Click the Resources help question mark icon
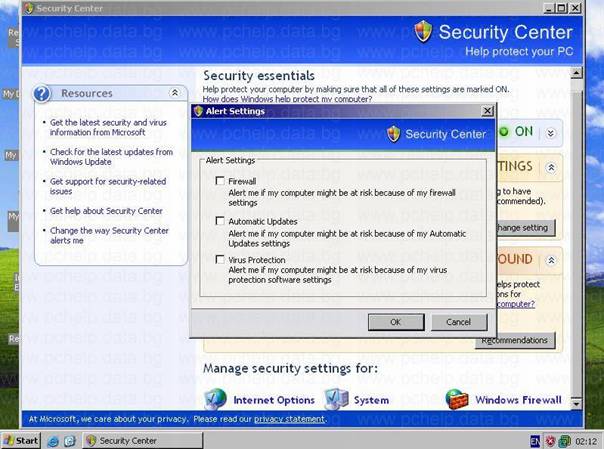Screen dimensions: 604x449 [43, 93]
